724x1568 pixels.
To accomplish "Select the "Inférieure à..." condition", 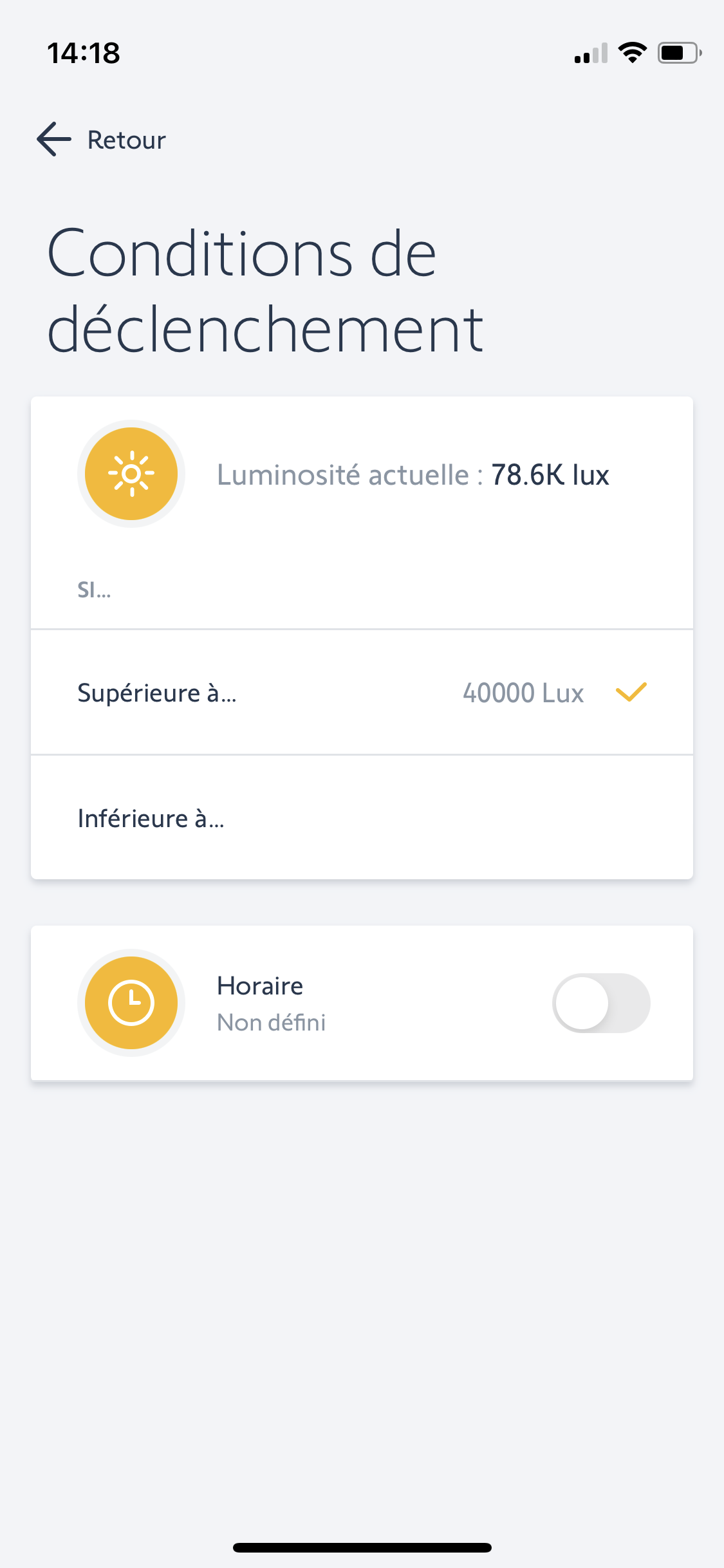I will [x=151, y=819].
